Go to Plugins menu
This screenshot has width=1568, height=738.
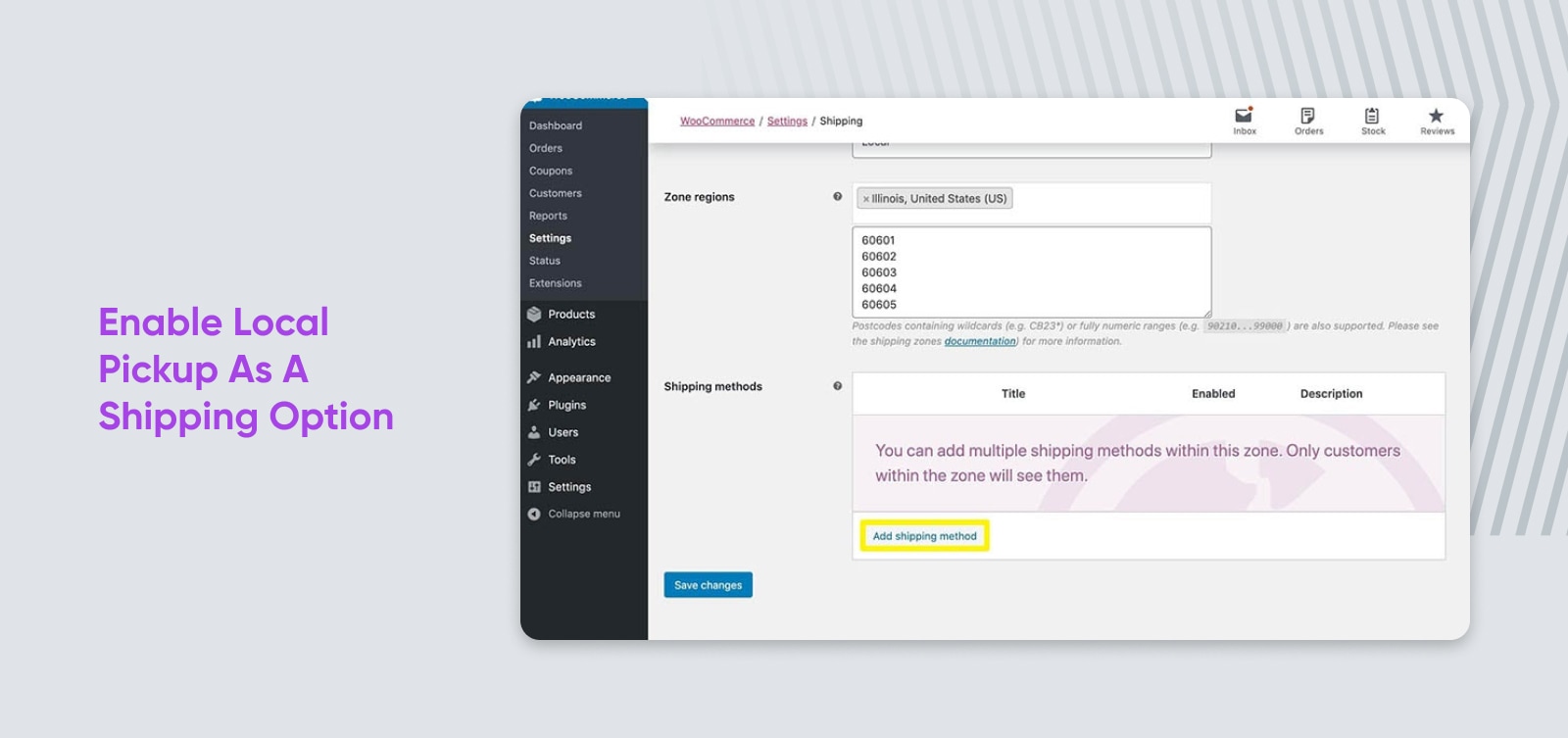[x=566, y=405]
